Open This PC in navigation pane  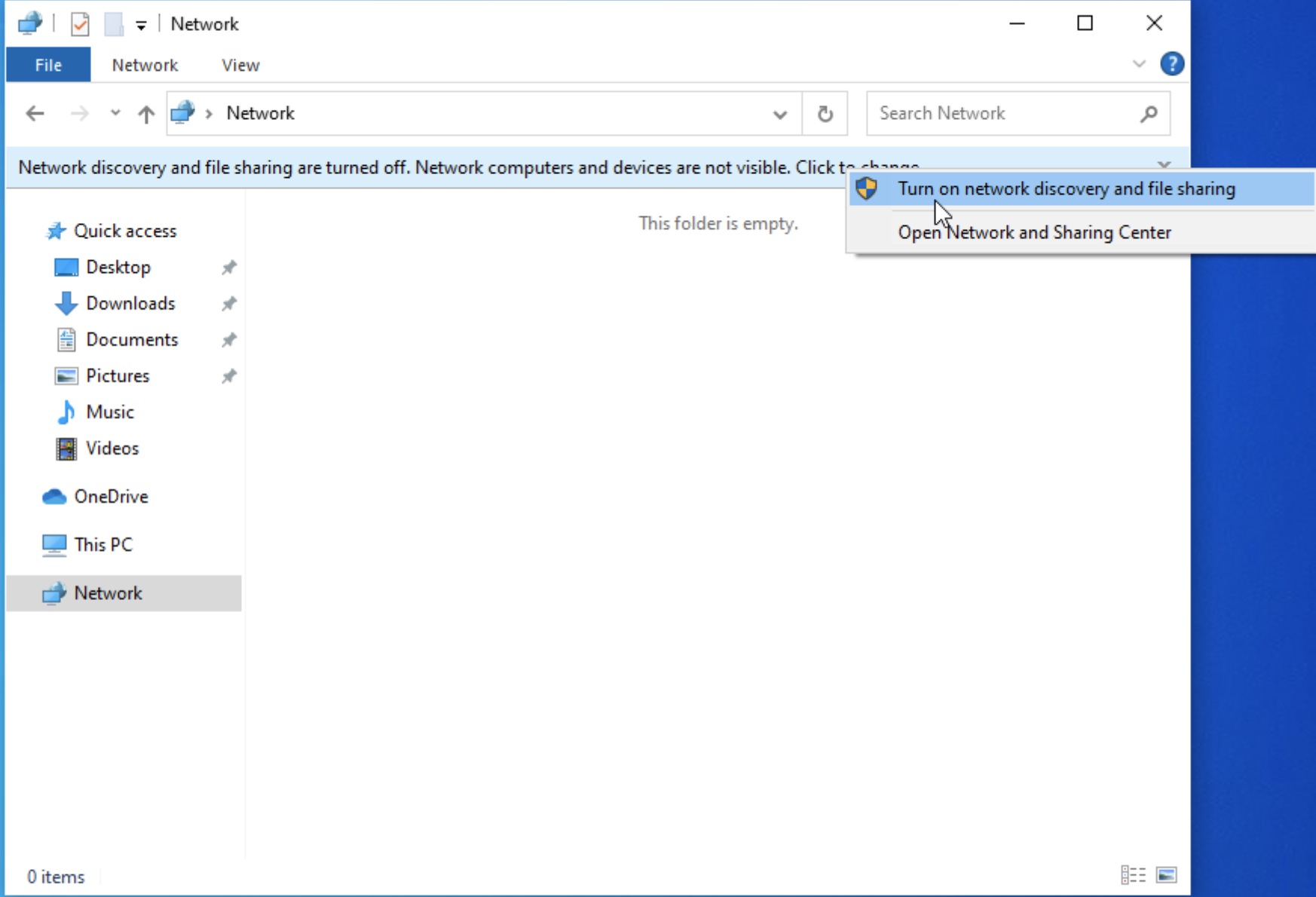[103, 544]
